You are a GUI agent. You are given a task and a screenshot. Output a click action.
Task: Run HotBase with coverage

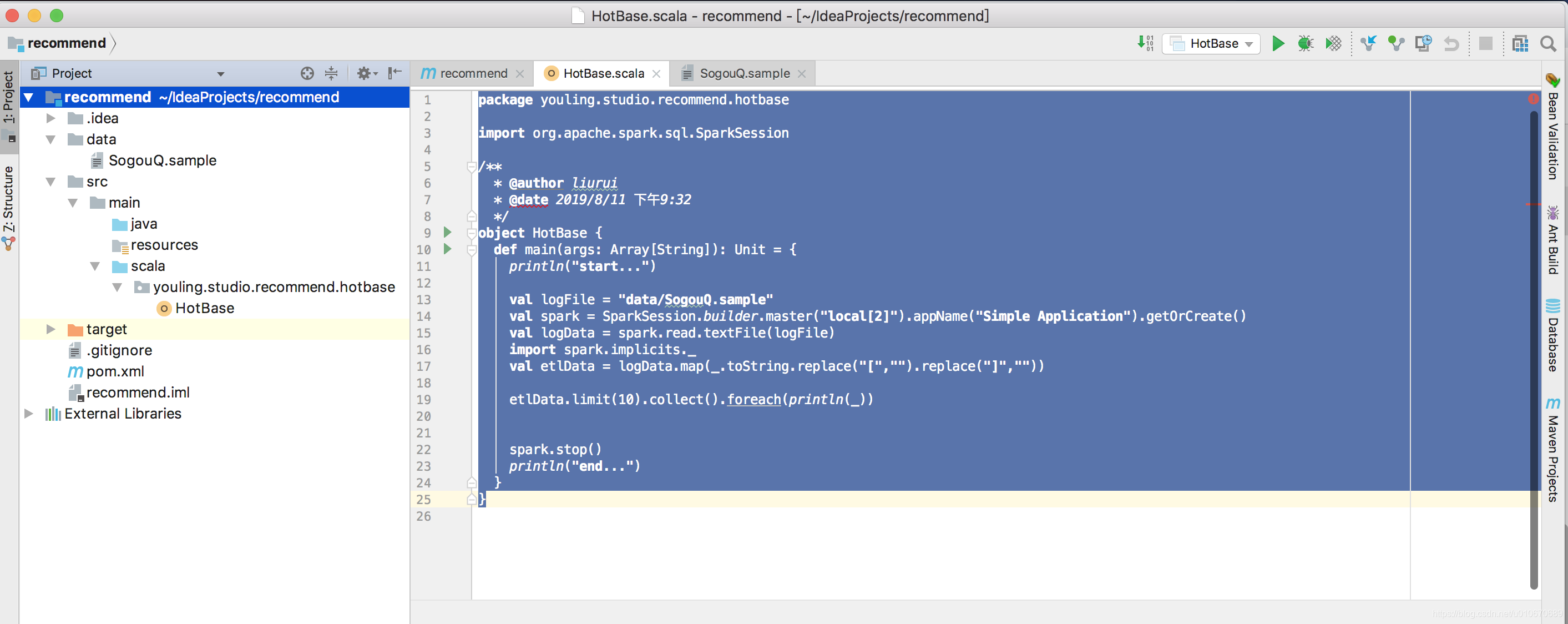(1333, 43)
